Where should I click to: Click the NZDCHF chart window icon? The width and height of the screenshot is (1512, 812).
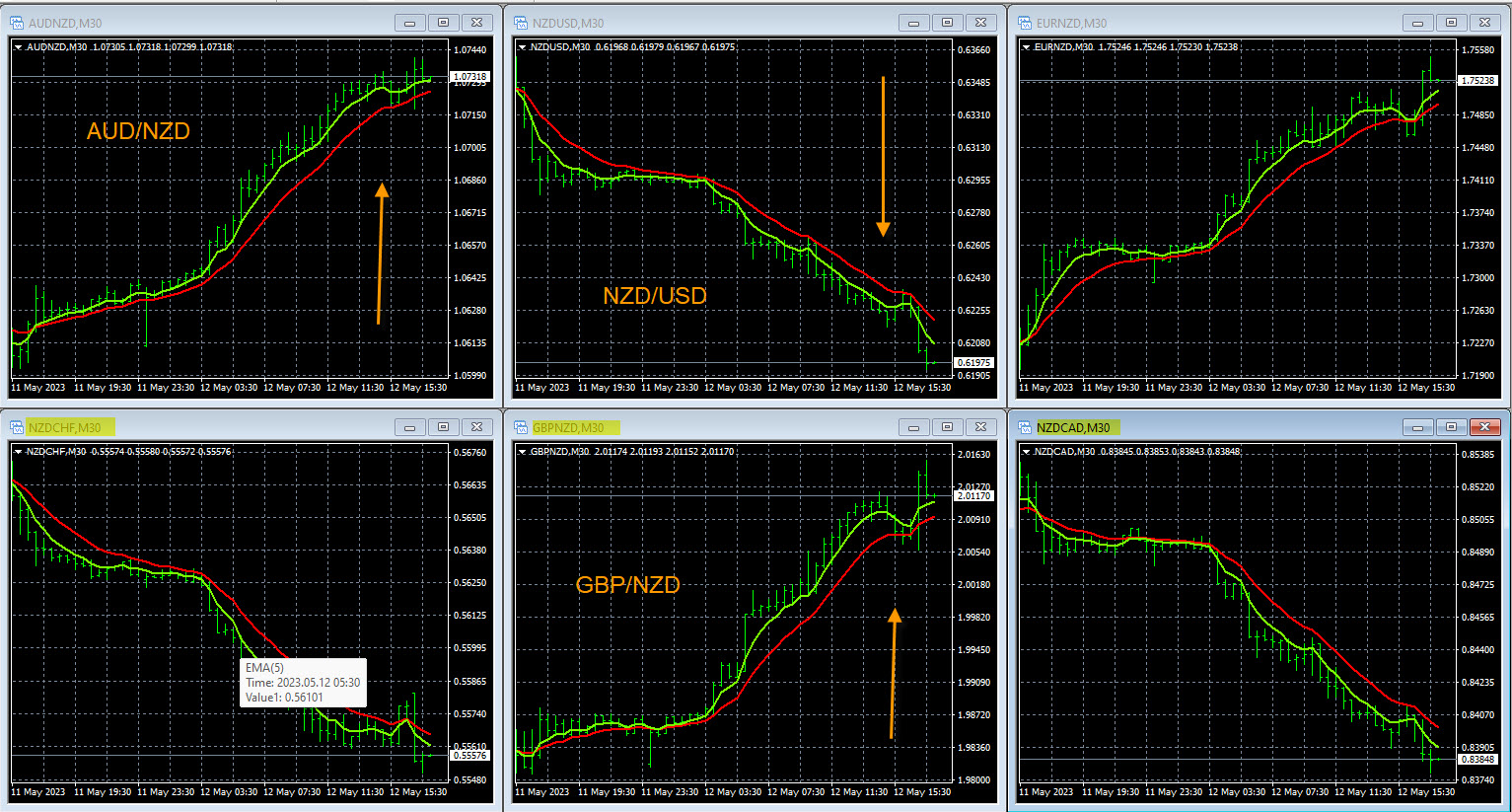pos(17,427)
